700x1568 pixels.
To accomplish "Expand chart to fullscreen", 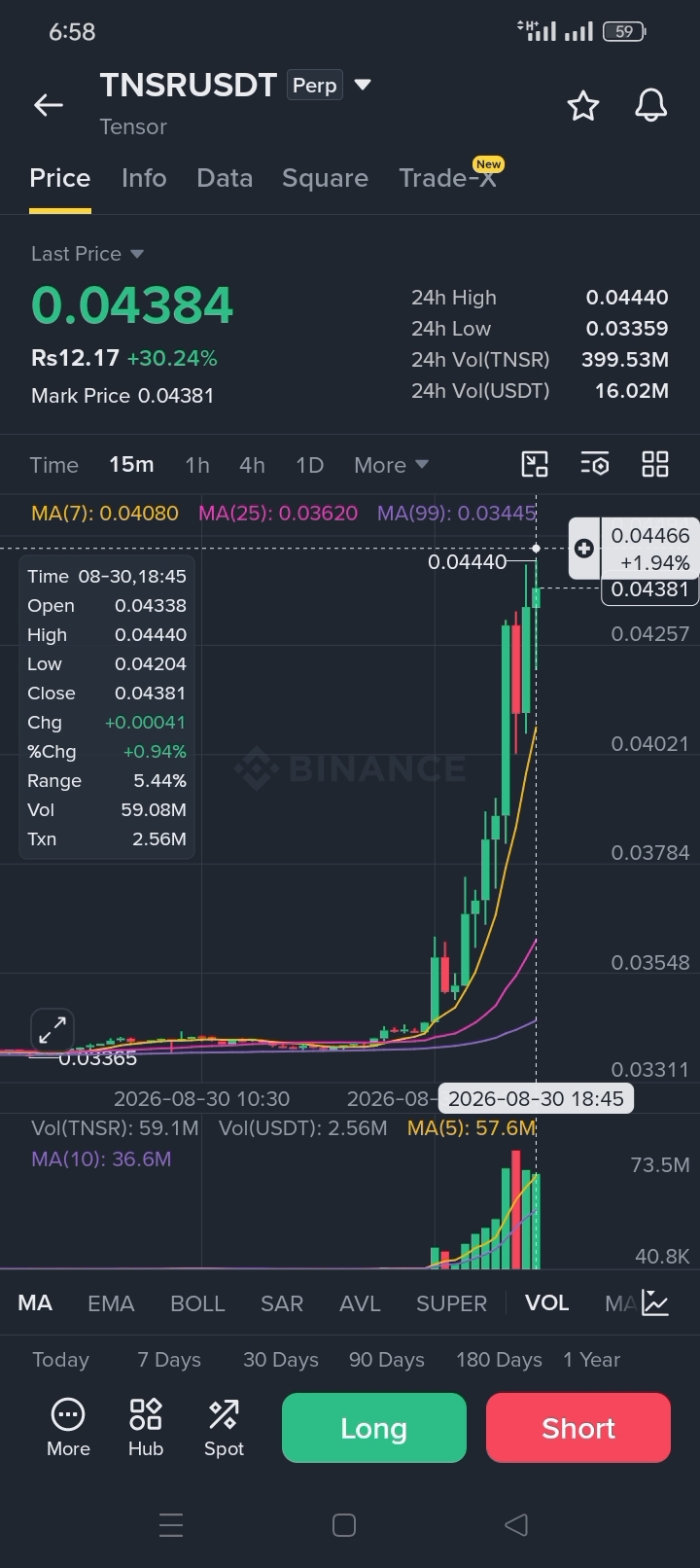I will 52,1030.
